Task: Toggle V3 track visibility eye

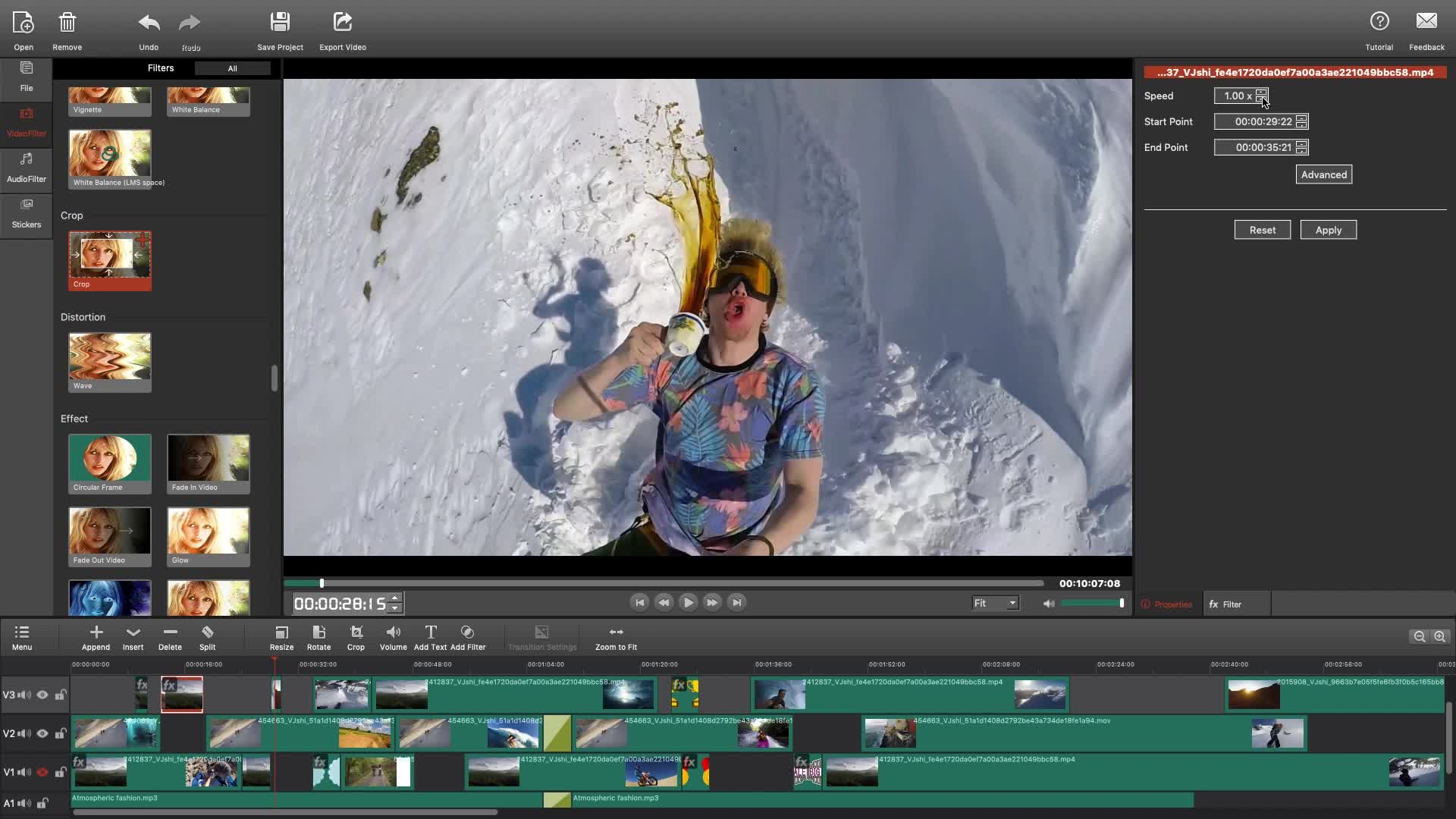Action: pyautogui.click(x=42, y=695)
